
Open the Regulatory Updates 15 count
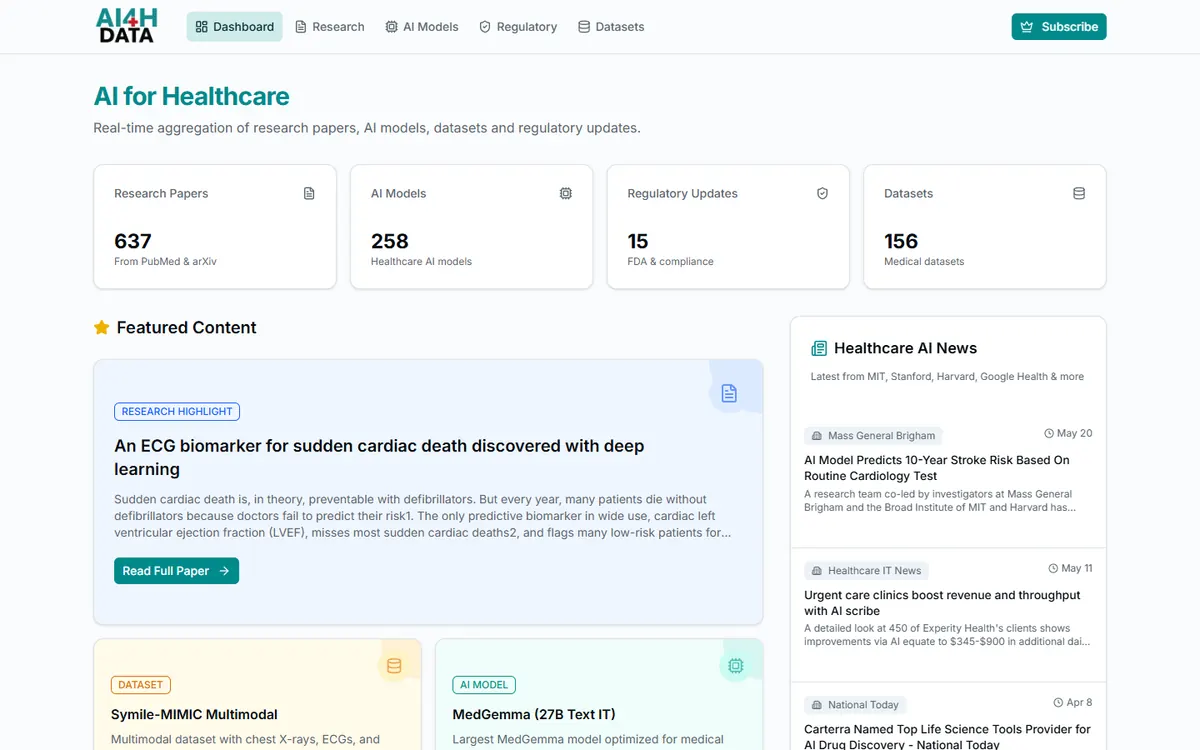tap(638, 241)
